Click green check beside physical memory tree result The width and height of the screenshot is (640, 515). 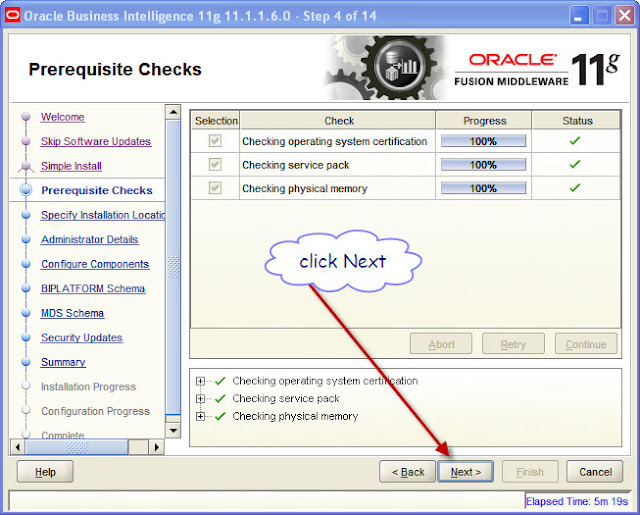[x=220, y=416]
